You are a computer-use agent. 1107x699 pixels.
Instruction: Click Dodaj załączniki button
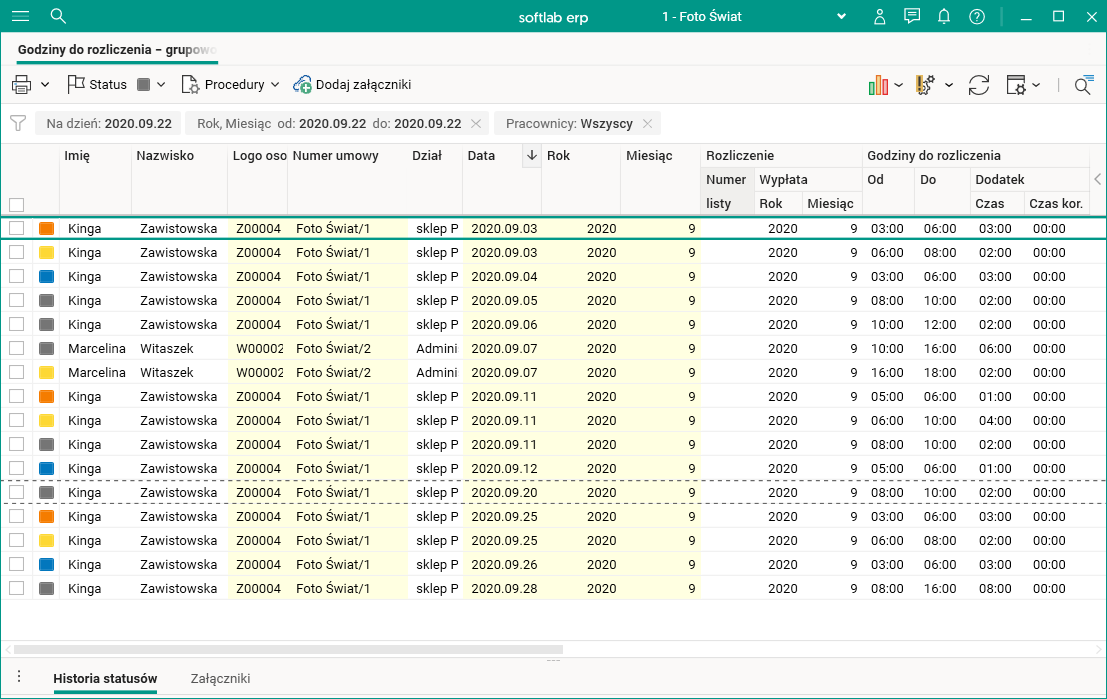(x=352, y=85)
